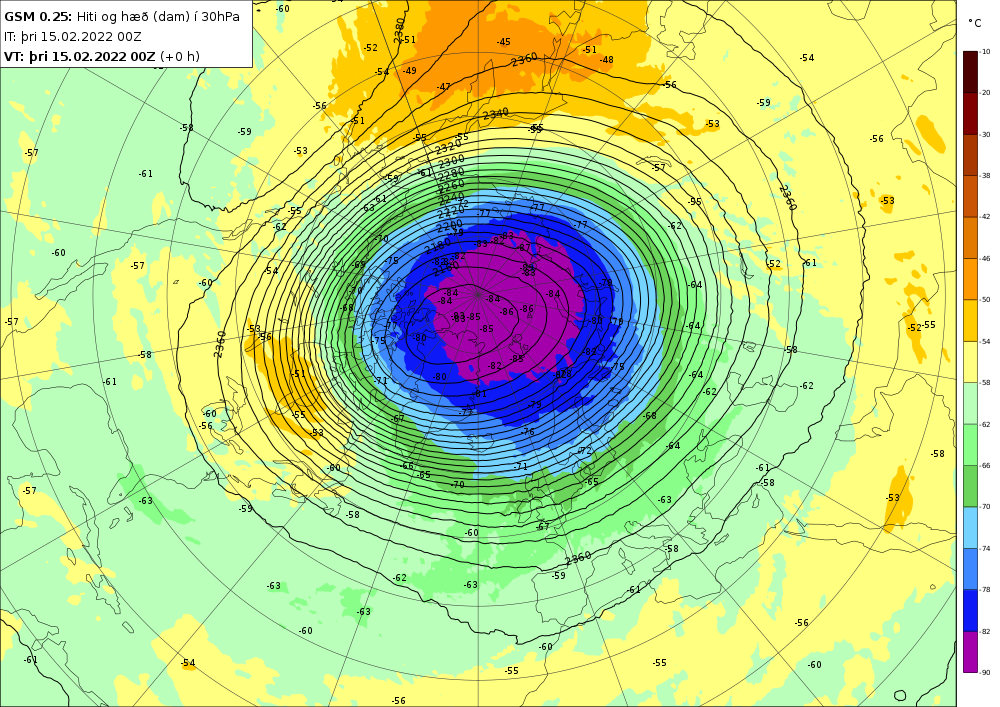1000x707 pixels.
Task: Click the medium blue -74 to -78 legend swatch
Action: click(969, 569)
